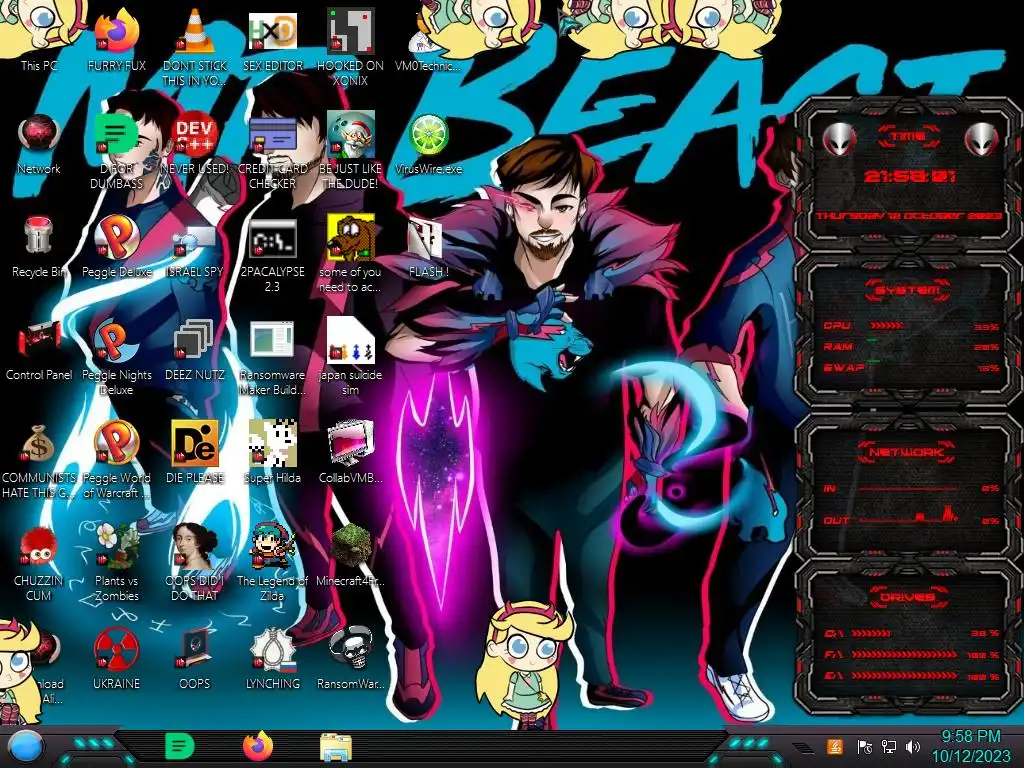Launch Peggle Deluxe shortcut

coord(117,247)
